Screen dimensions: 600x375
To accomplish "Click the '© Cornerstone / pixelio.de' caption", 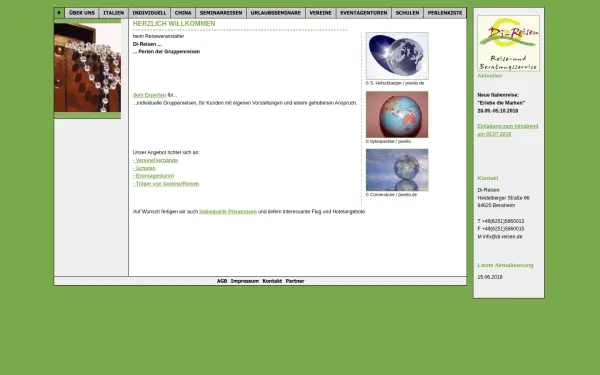I will point(391,195).
